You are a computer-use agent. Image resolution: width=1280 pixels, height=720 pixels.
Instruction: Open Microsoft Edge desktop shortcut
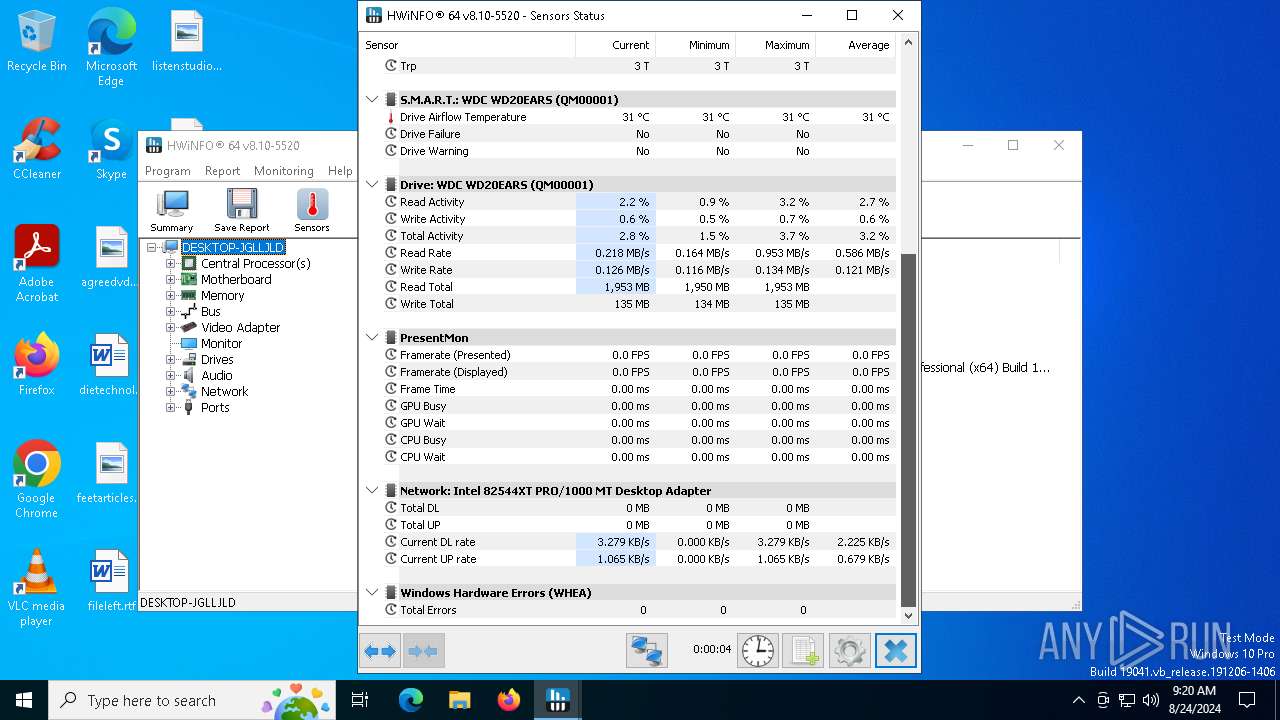[x=111, y=48]
